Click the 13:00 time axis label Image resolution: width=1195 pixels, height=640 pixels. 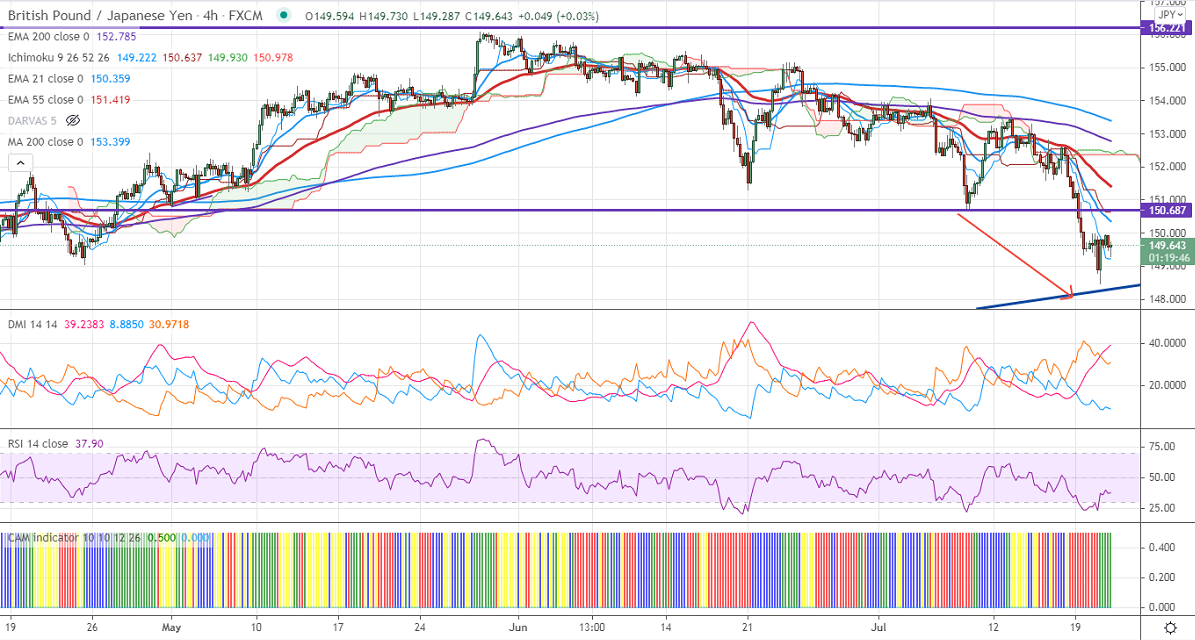(x=592, y=628)
